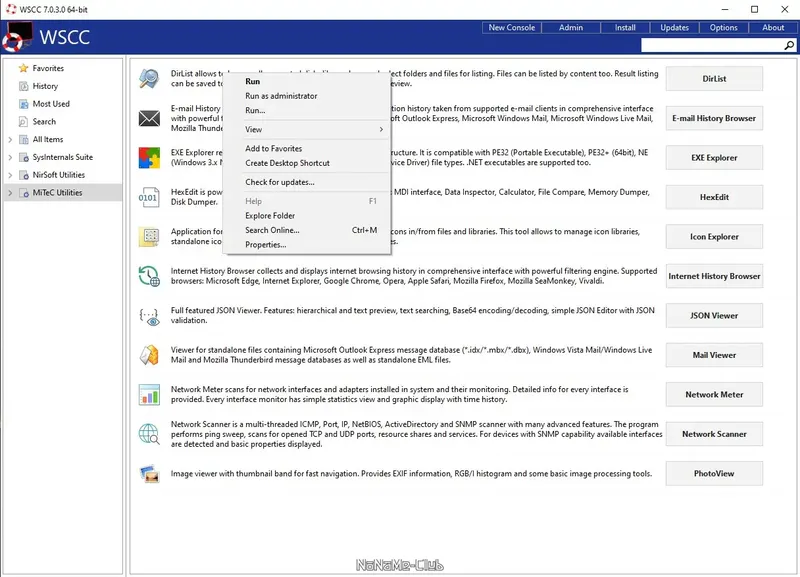The image size is (800, 577).
Task: Expand the SysInternals Suite tree node
Action: click(x=10, y=157)
